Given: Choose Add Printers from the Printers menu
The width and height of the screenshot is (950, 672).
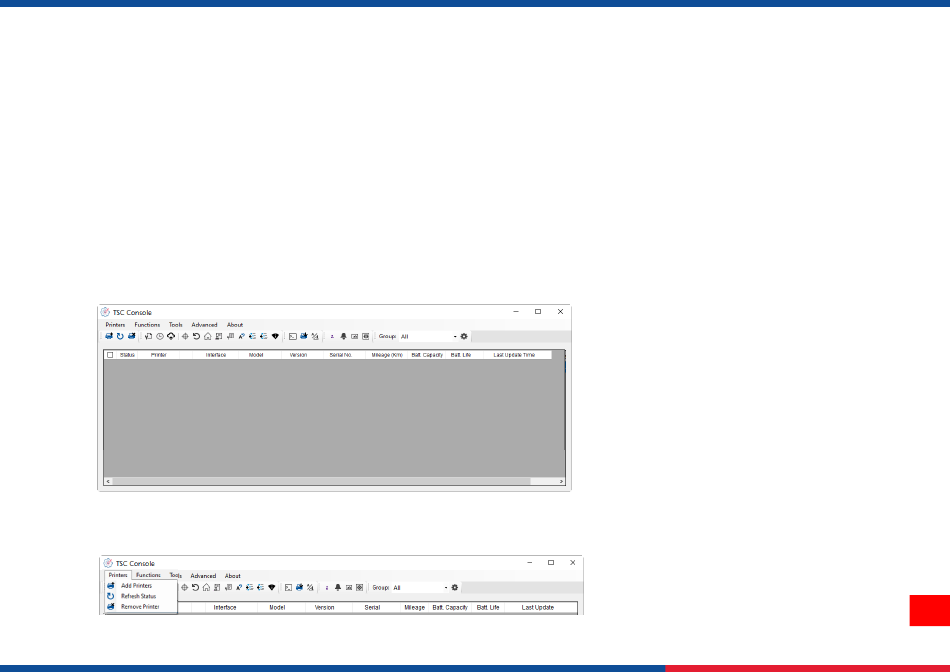Looking at the screenshot, I should click(x=136, y=586).
